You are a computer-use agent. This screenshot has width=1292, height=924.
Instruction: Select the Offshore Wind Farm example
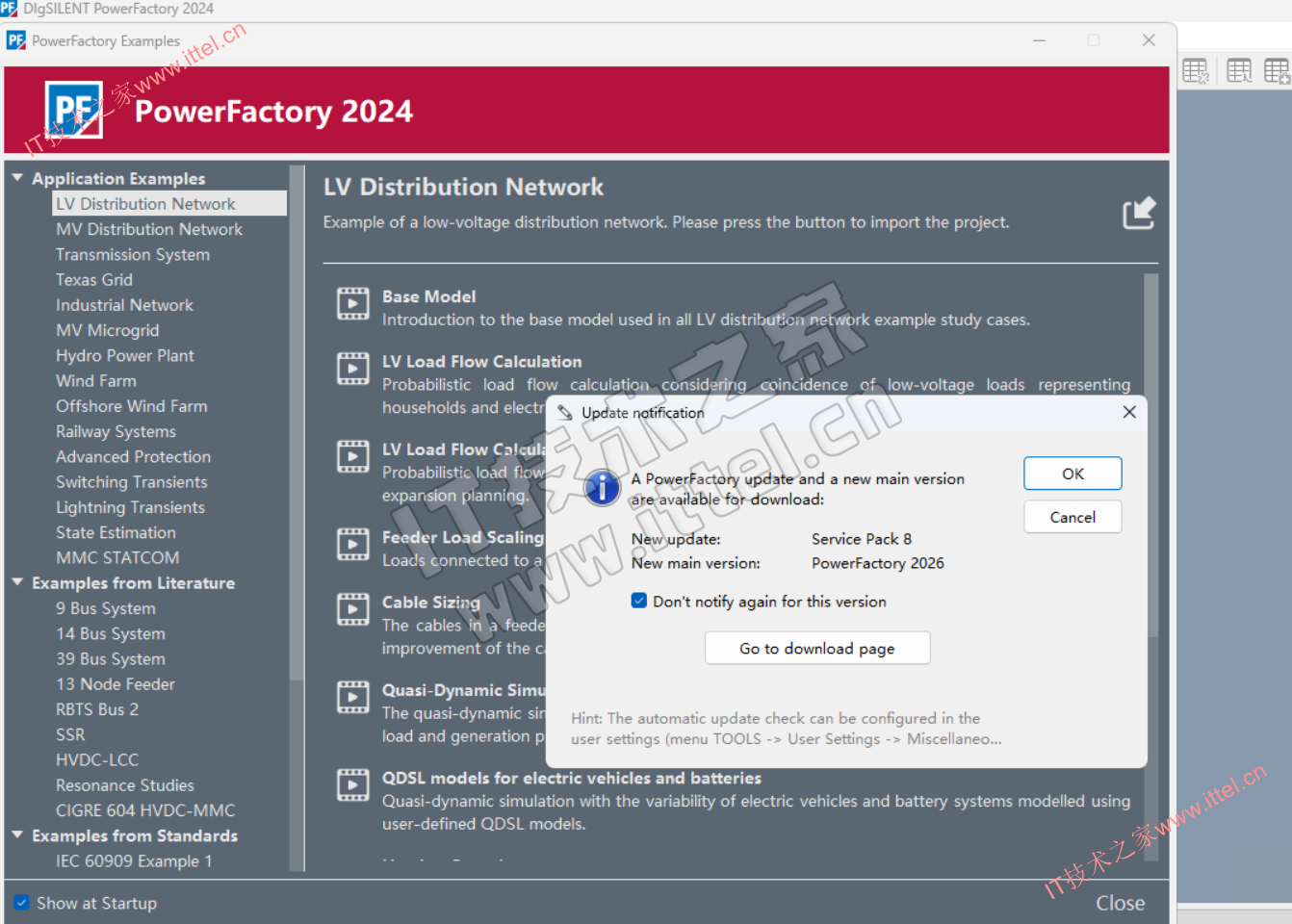click(131, 406)
